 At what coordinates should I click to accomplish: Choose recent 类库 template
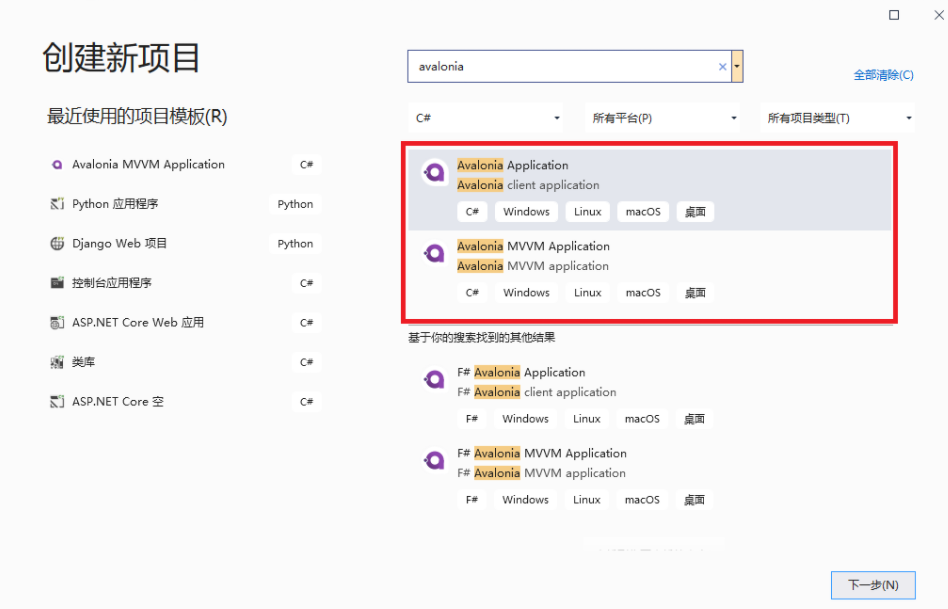pos(184,362)
